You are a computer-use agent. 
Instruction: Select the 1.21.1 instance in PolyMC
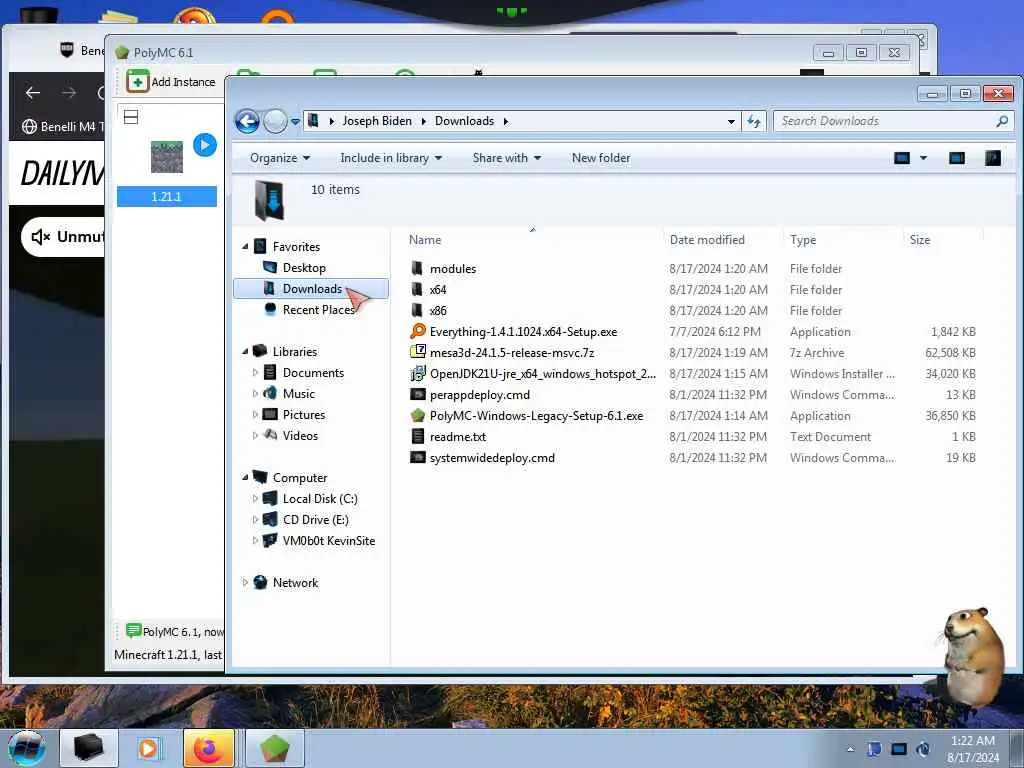pyautogui.click(x=167, y=197)
